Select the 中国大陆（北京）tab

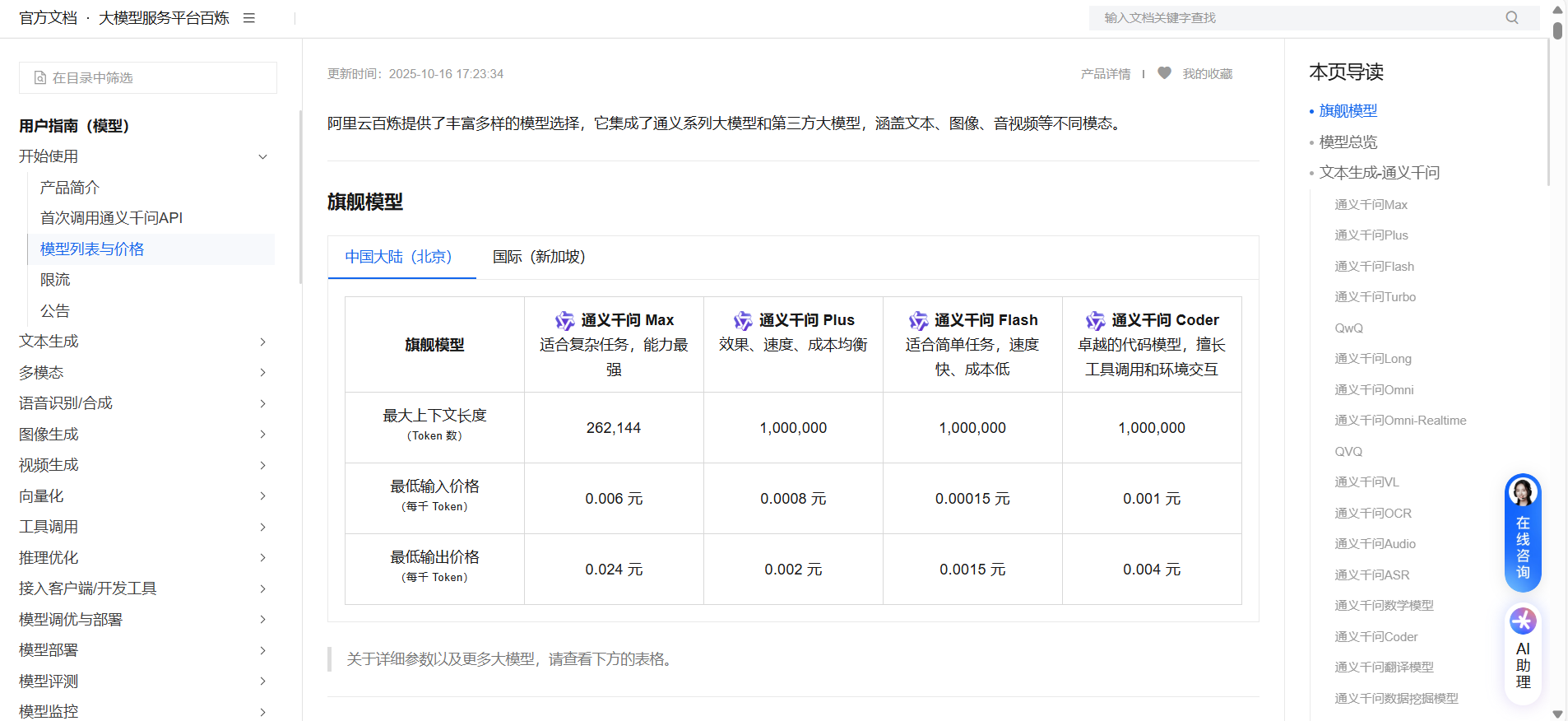coord(399,257)
